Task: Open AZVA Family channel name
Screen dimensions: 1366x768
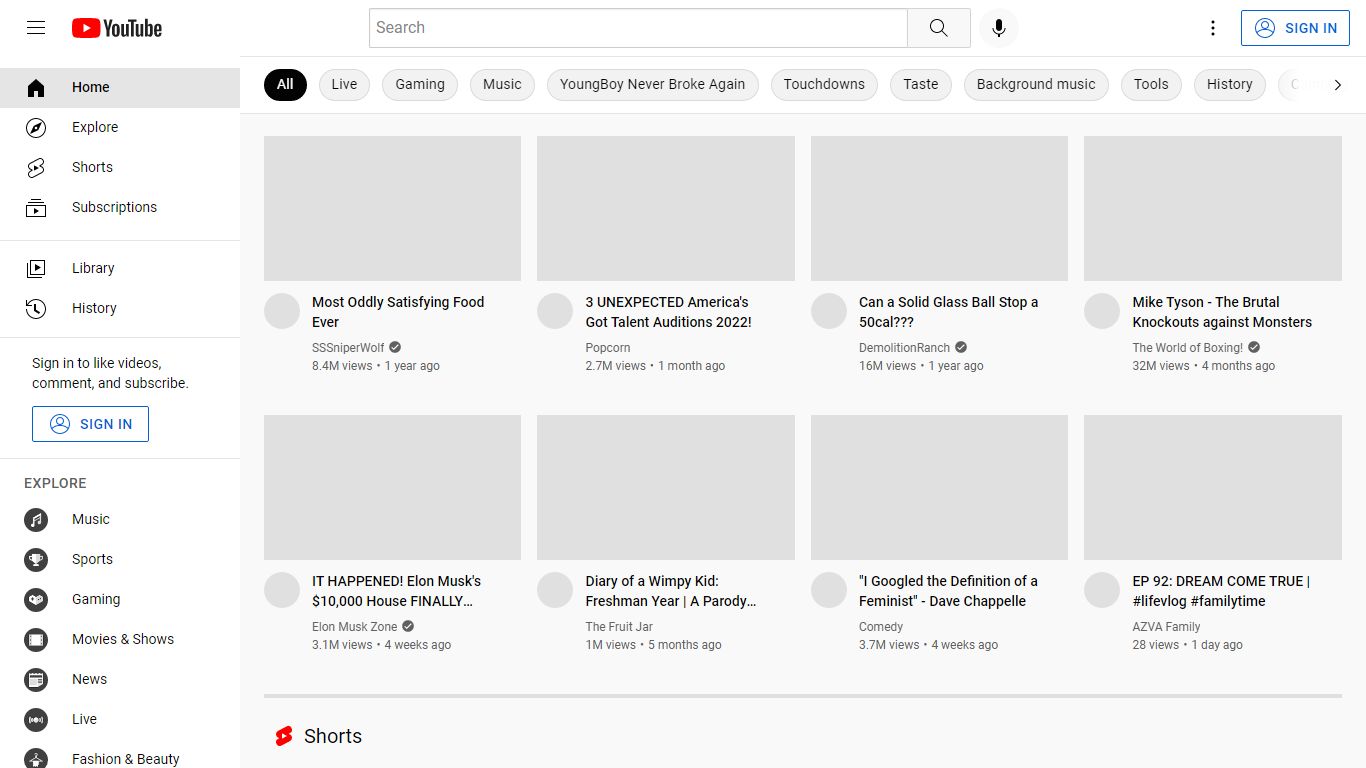Action: (1166, 627)
